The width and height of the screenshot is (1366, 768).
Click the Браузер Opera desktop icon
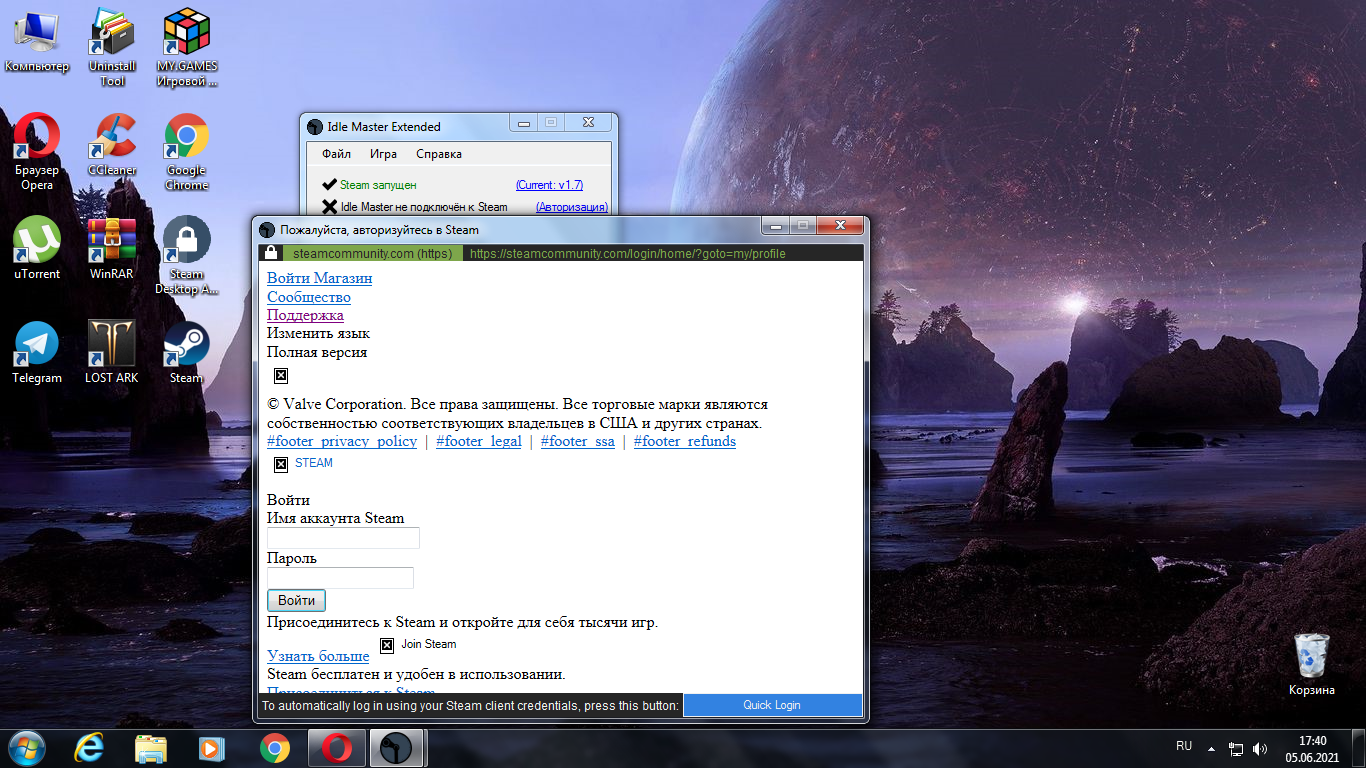point(37,151)
